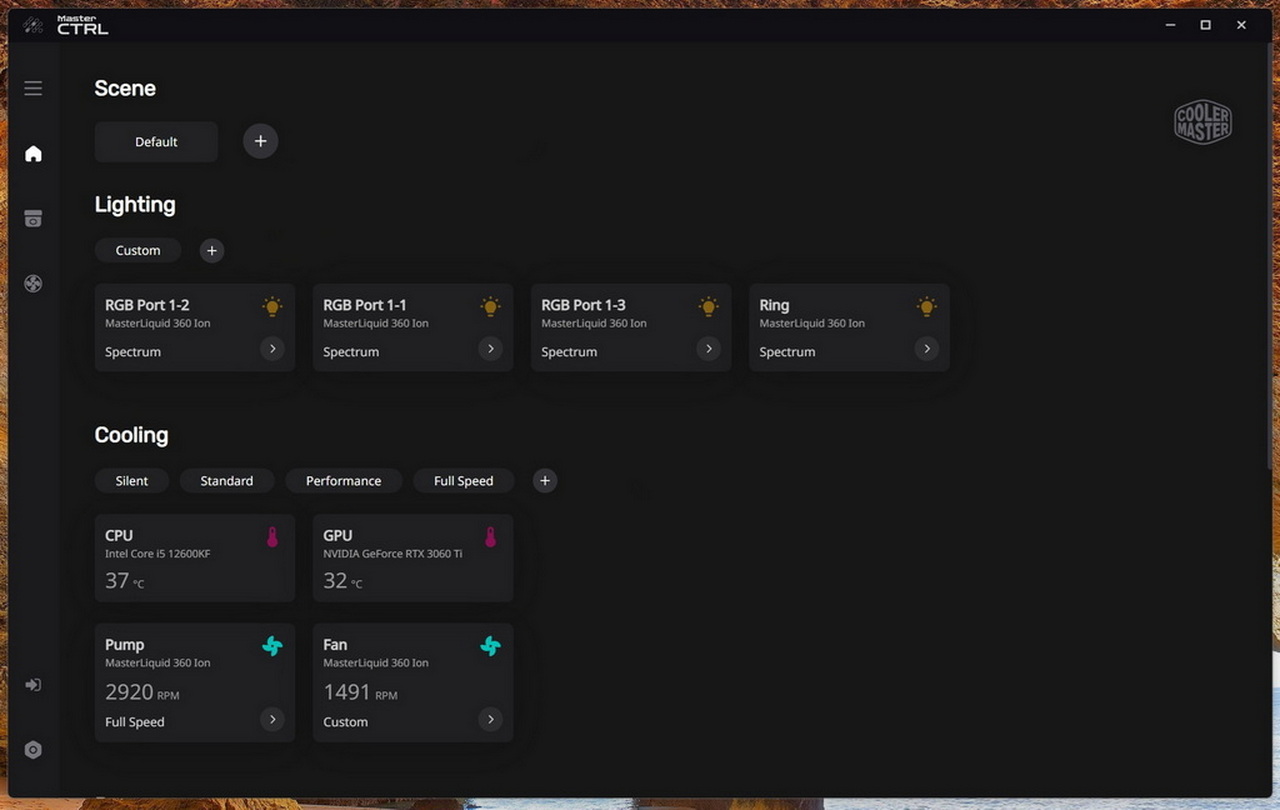This screenshot has height=810, width=1280.
Task: Open the fan icon in the sidebar
Action: [x=33, y=284]
